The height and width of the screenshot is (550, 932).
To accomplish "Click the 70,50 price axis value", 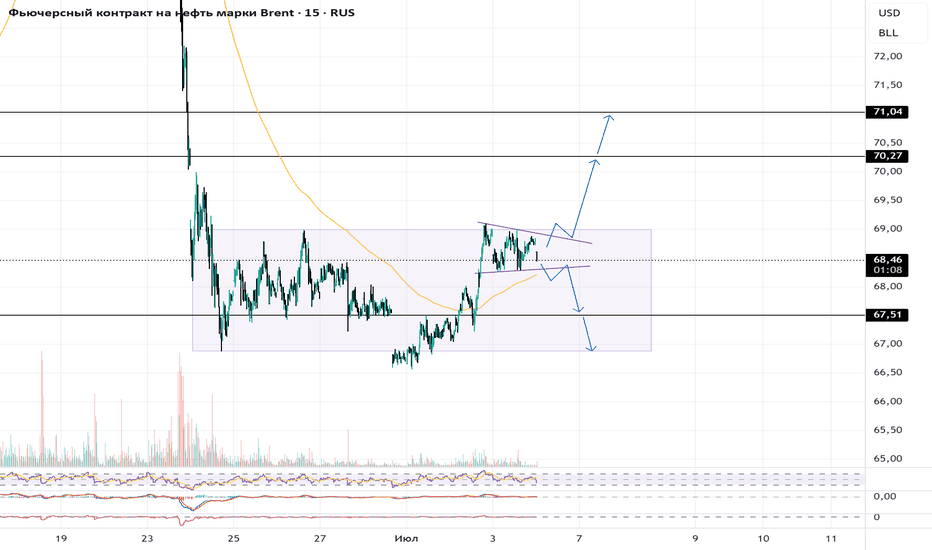I will (887, 142).
